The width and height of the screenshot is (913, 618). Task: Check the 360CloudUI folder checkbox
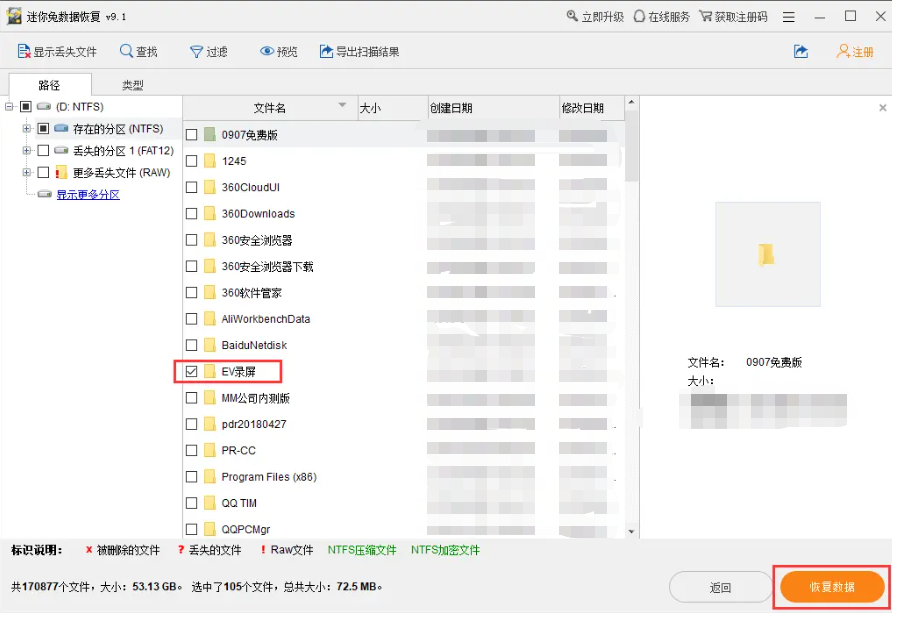tap(192, 187)
